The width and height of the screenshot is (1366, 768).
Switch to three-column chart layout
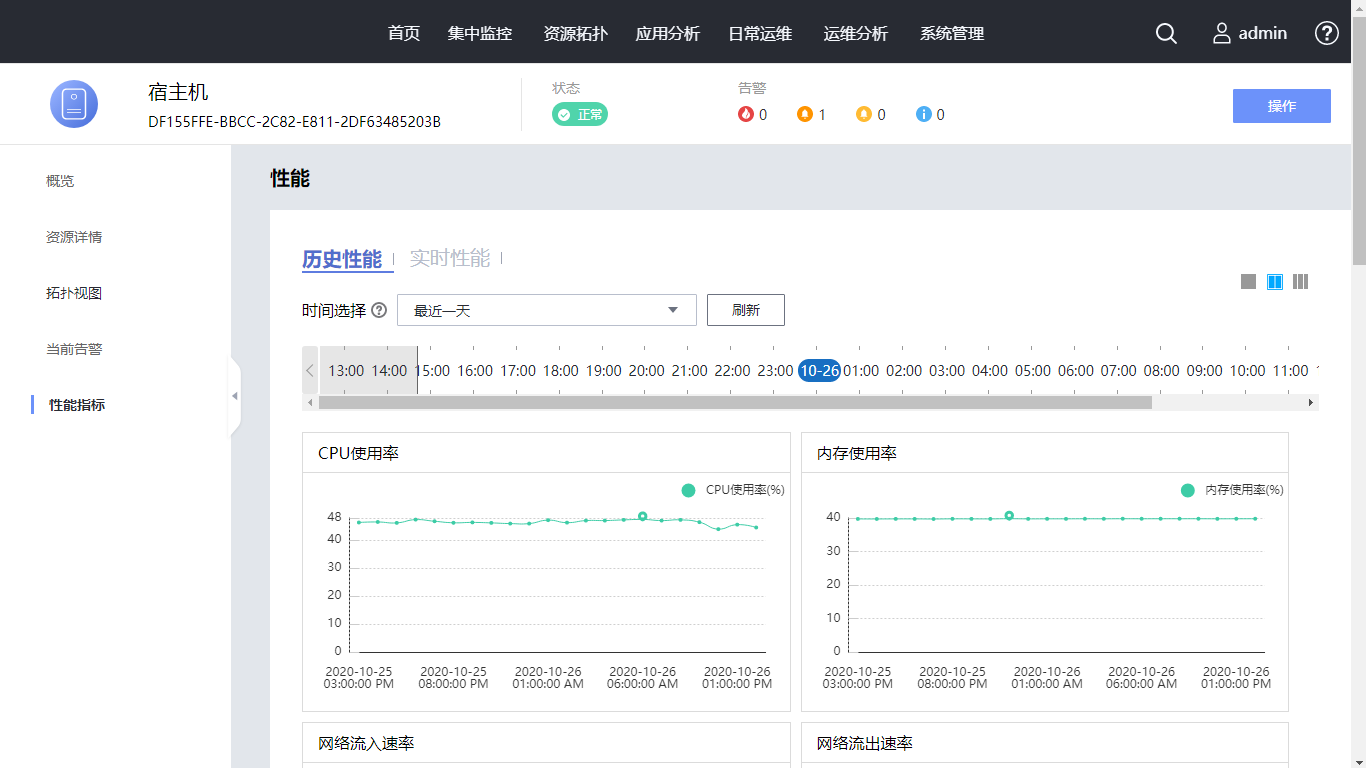click(x=1300, y=282)
